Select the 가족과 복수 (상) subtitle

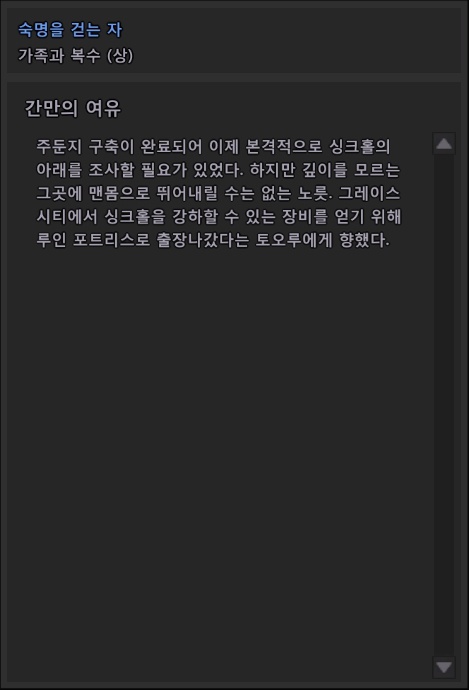click(x=75, y=55)
